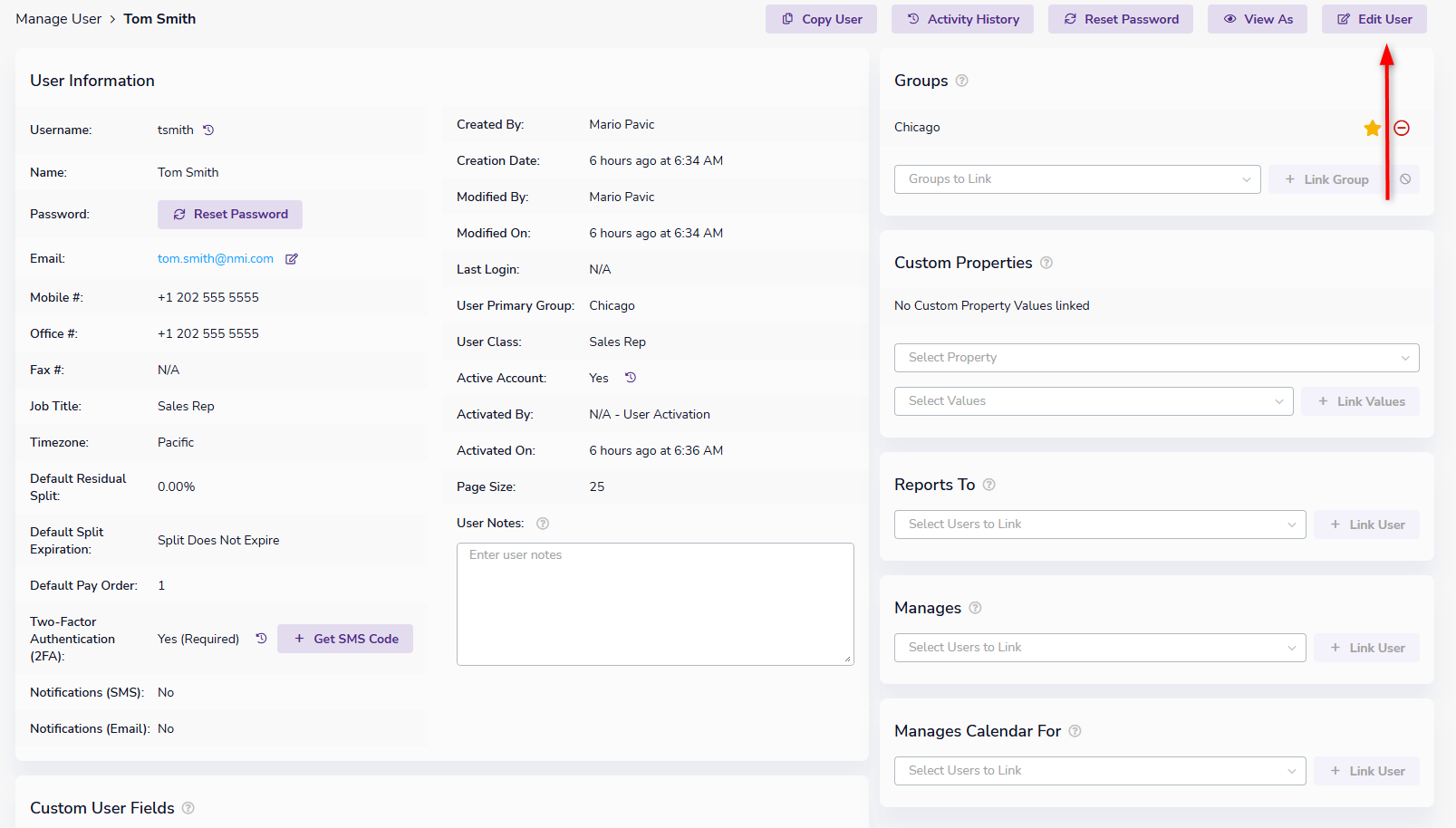This screenshot has width=1456, height=828.
Task: Click the help icon beside Custom User Fields
Action: pos(188,808)
